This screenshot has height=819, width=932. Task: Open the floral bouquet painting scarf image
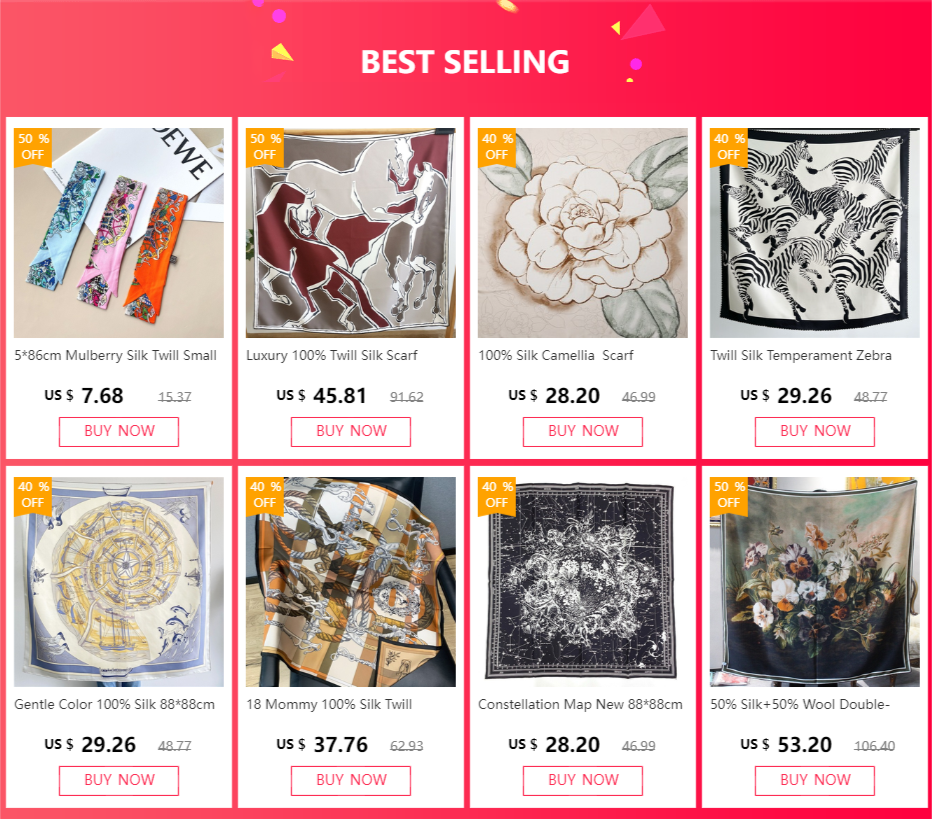click(815, 582)
